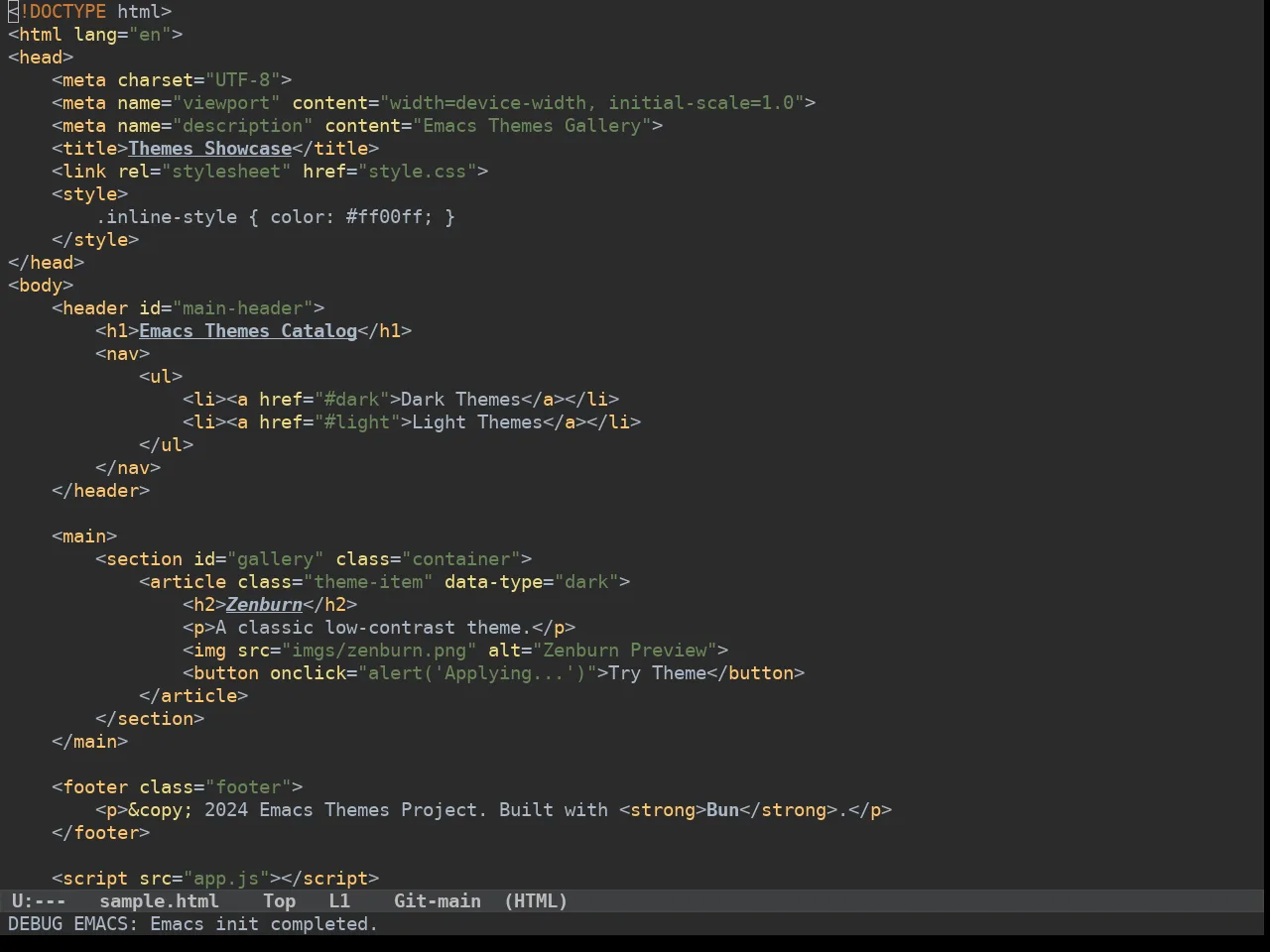Click the Top position indicator
This screenshot has height=952, width=1270.
point(279,901)
